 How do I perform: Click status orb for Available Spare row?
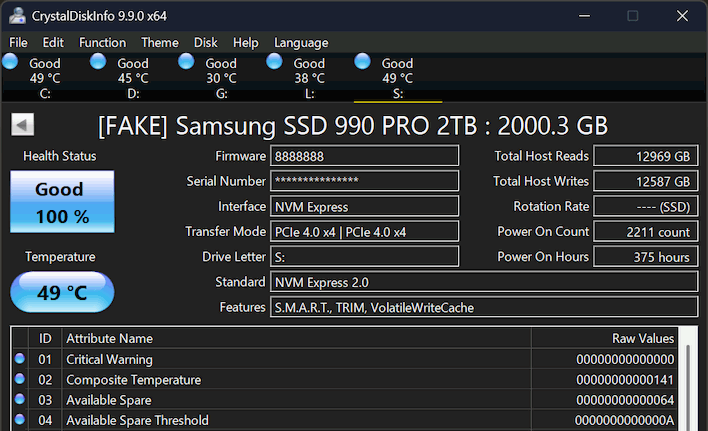pos(19,399)
